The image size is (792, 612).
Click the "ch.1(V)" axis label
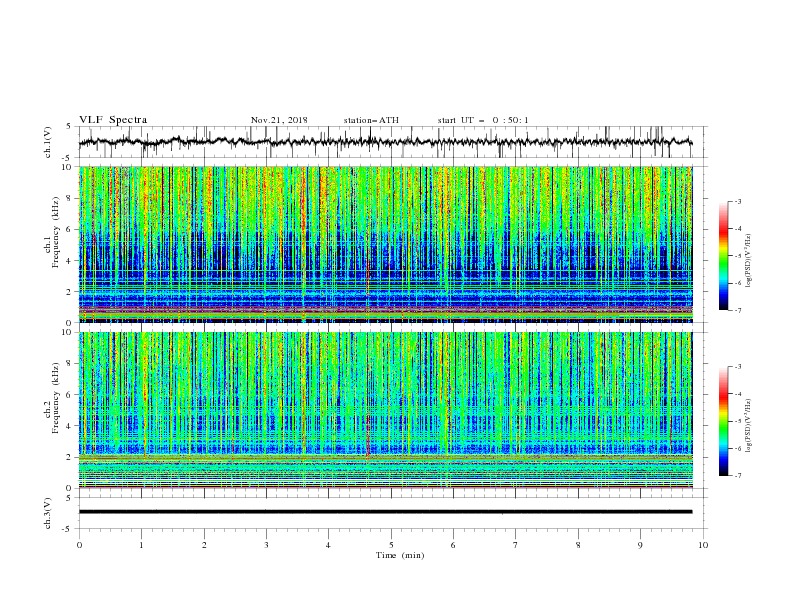pos(48,142)
